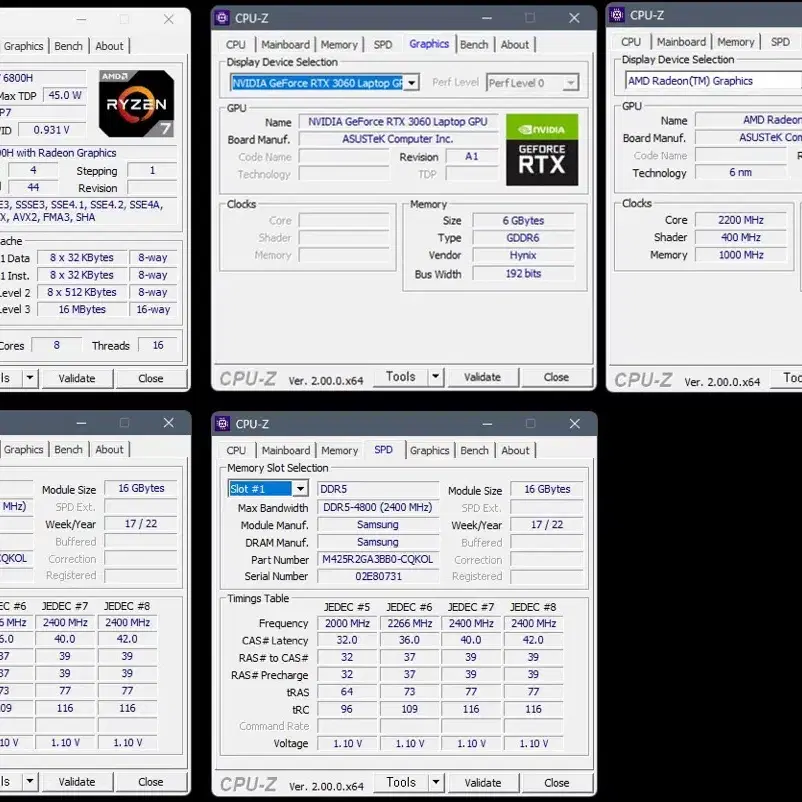
Task: Close the NVIDIA graphics CPU-Z window with the X
Action: (574, 18)
